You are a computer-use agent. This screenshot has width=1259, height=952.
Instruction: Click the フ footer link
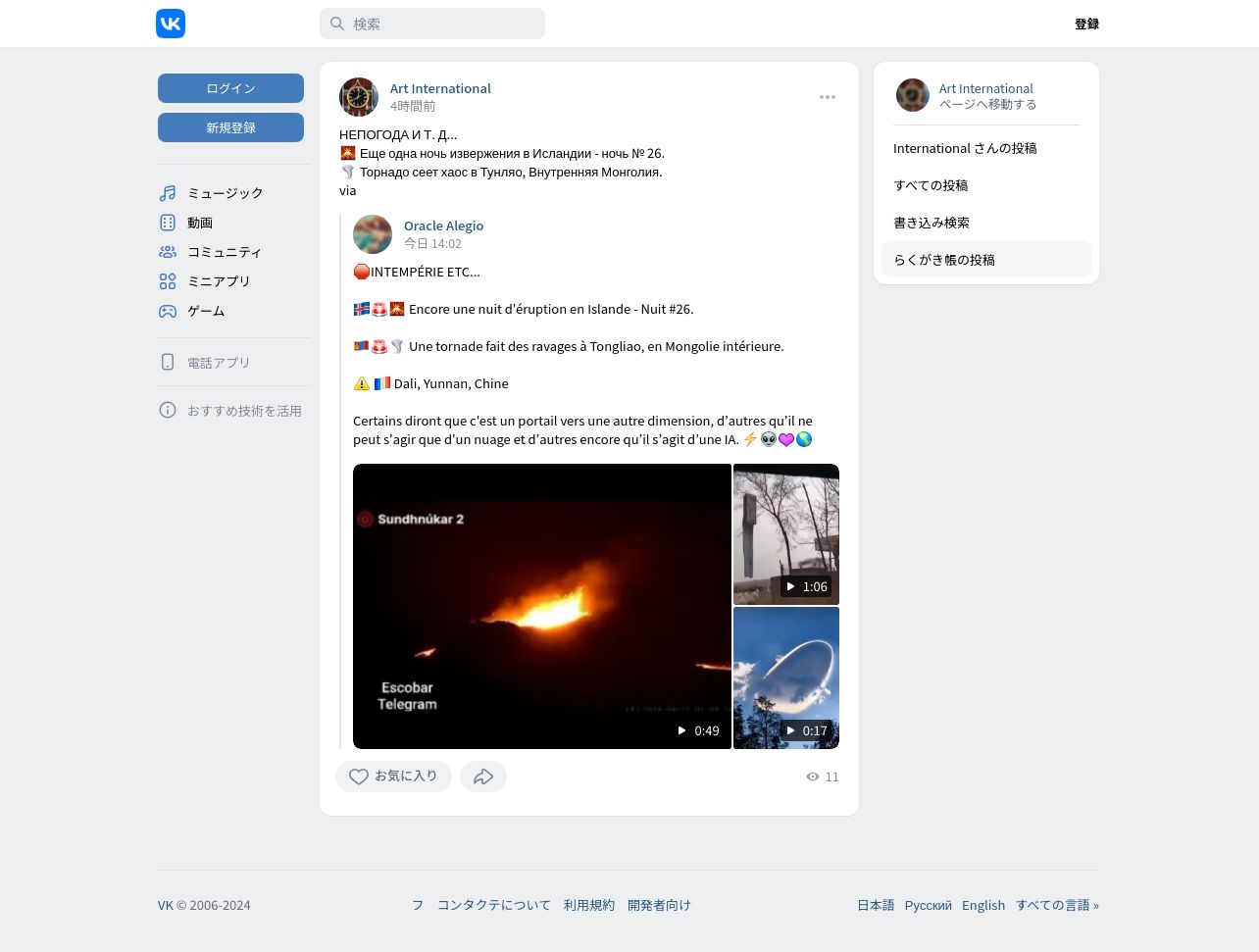418,905
